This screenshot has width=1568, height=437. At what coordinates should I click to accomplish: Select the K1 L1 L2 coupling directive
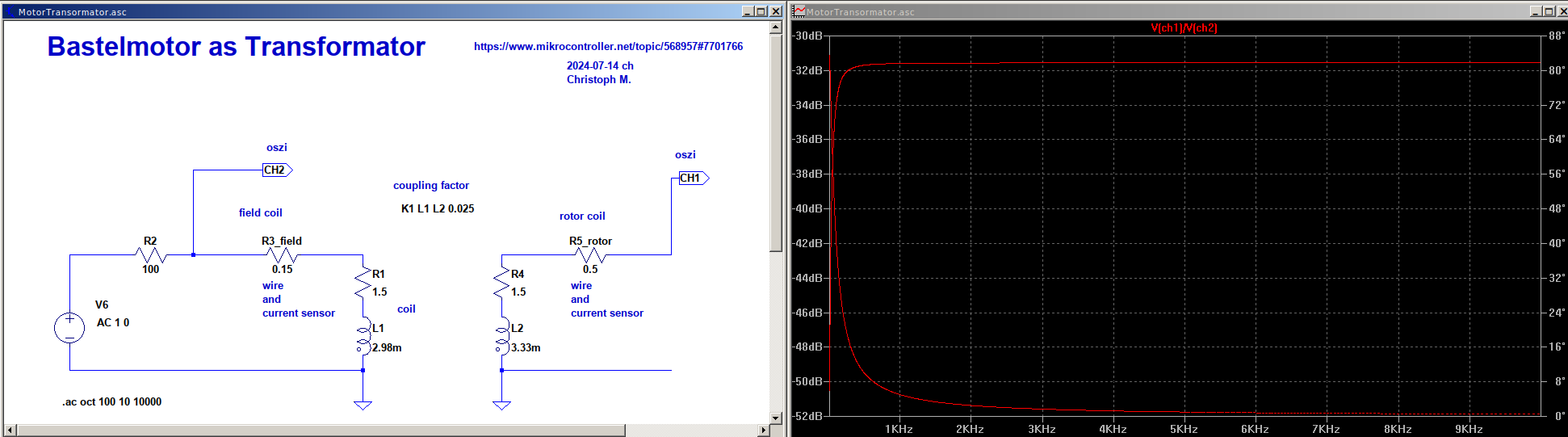pyautogui.click(x=438, y=209)
